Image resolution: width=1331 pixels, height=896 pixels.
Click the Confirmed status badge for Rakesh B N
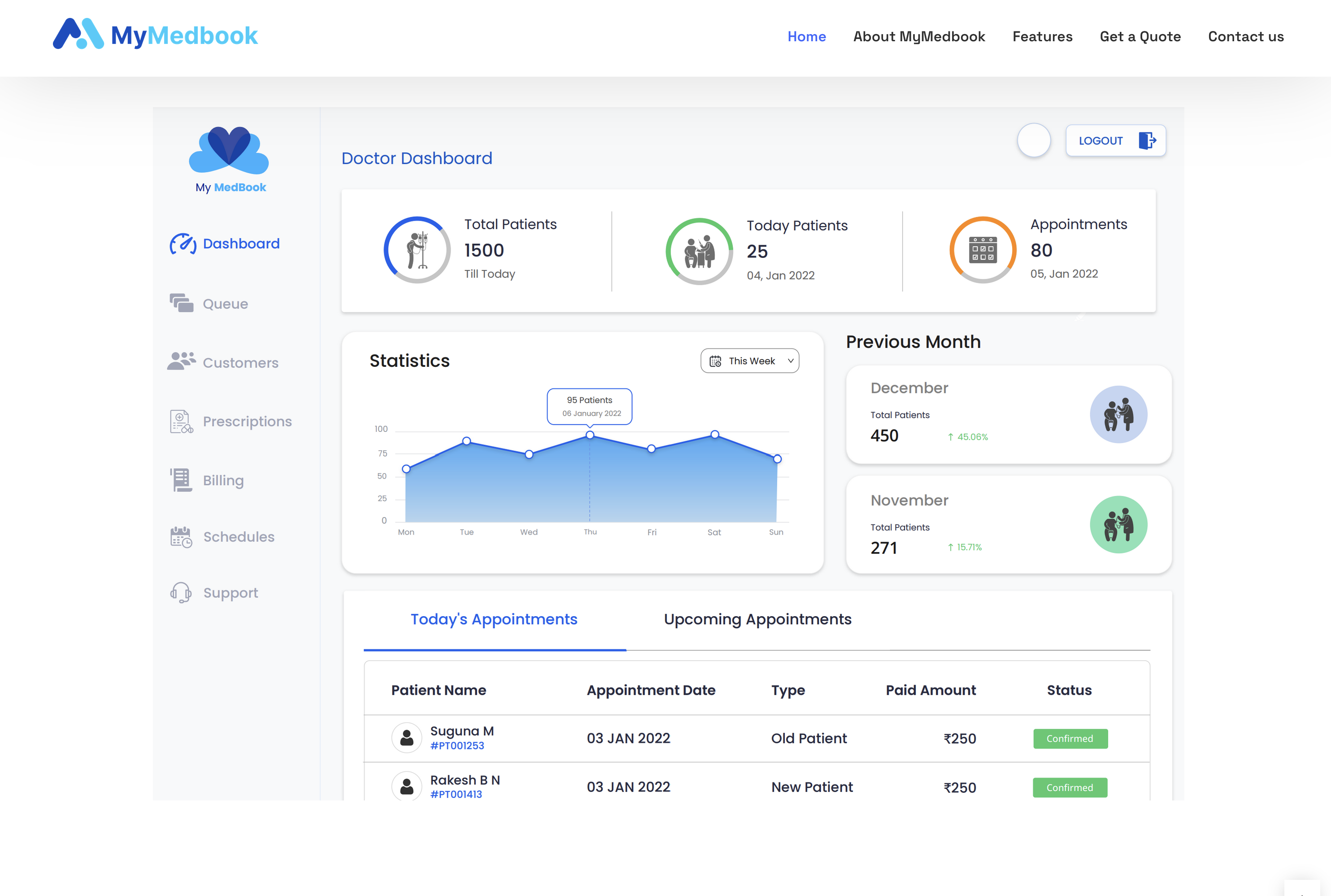1070,787
